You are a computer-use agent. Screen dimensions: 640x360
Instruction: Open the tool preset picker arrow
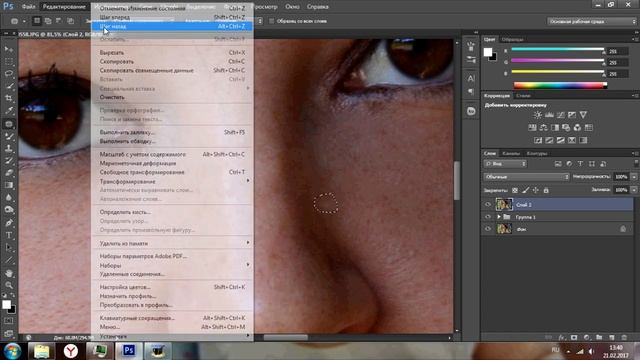pos(24,21)
